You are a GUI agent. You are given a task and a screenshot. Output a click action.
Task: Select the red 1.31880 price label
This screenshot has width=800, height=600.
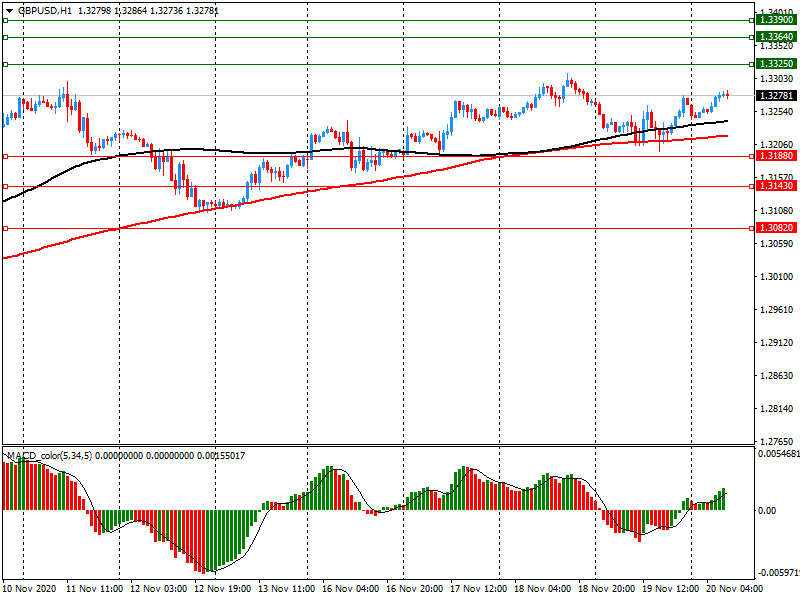tap(776, 156)
